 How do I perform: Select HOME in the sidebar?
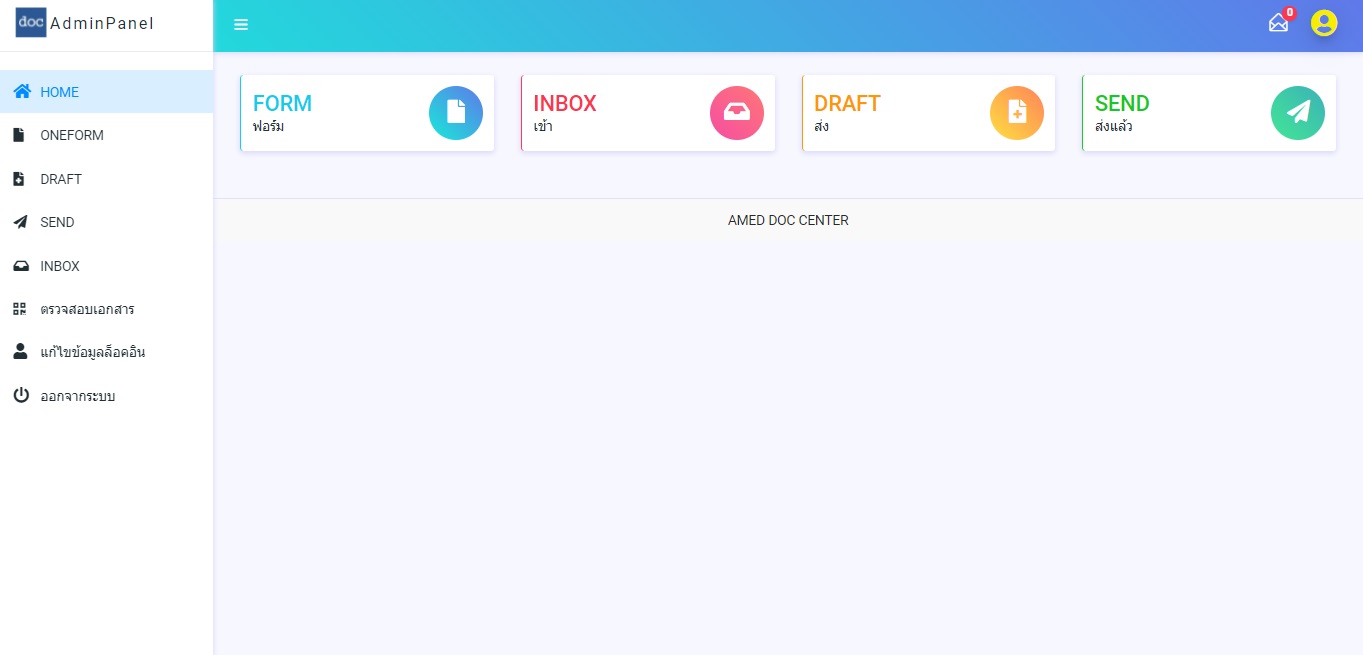point(59,92)
